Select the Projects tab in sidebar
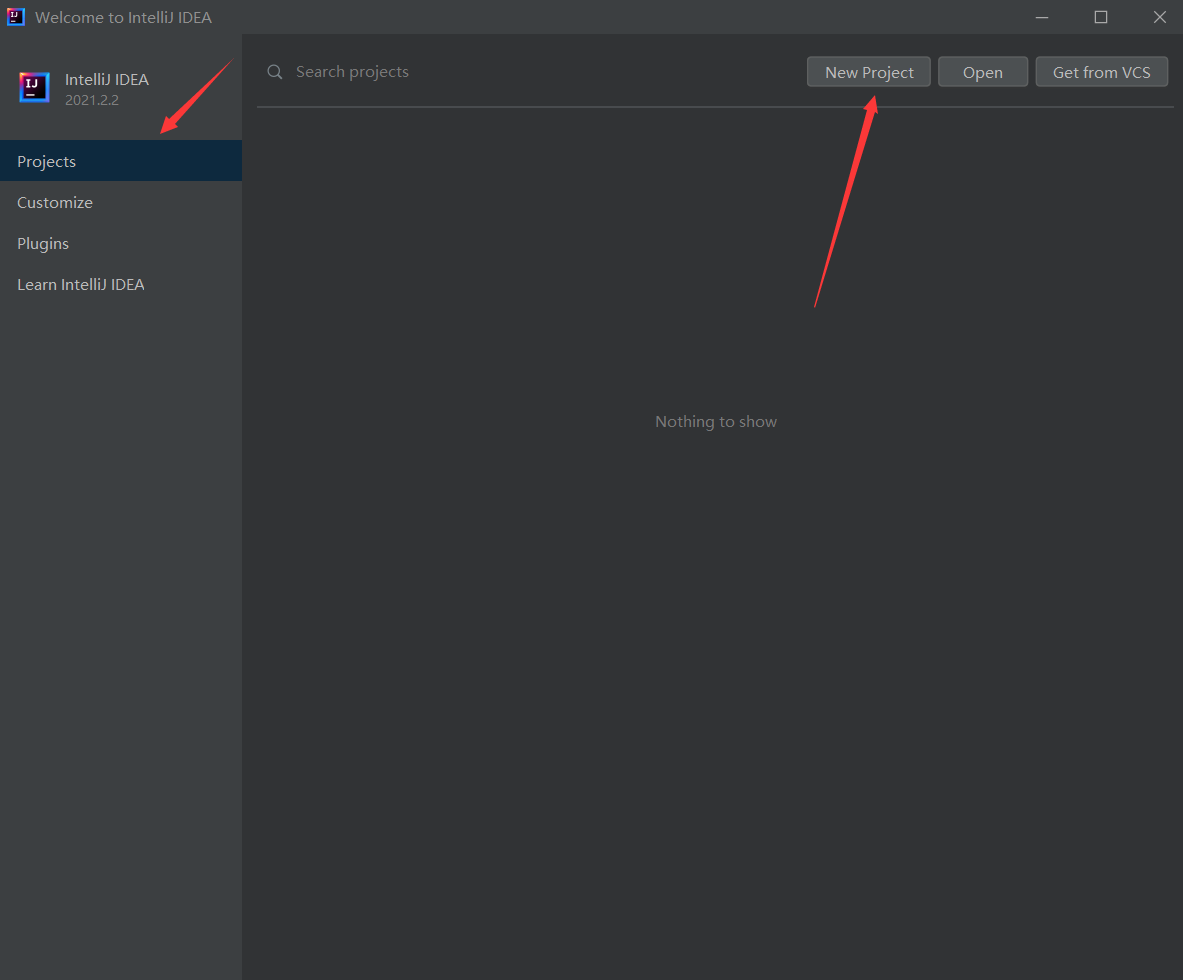Screen dimensions: 1183x980 point(121,161)
